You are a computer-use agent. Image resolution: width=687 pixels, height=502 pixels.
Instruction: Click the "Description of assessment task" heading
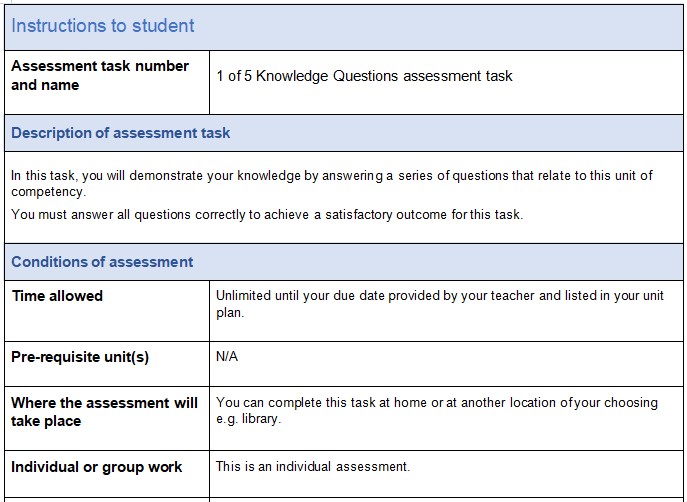pyautogui.click(x=120, y=133)
